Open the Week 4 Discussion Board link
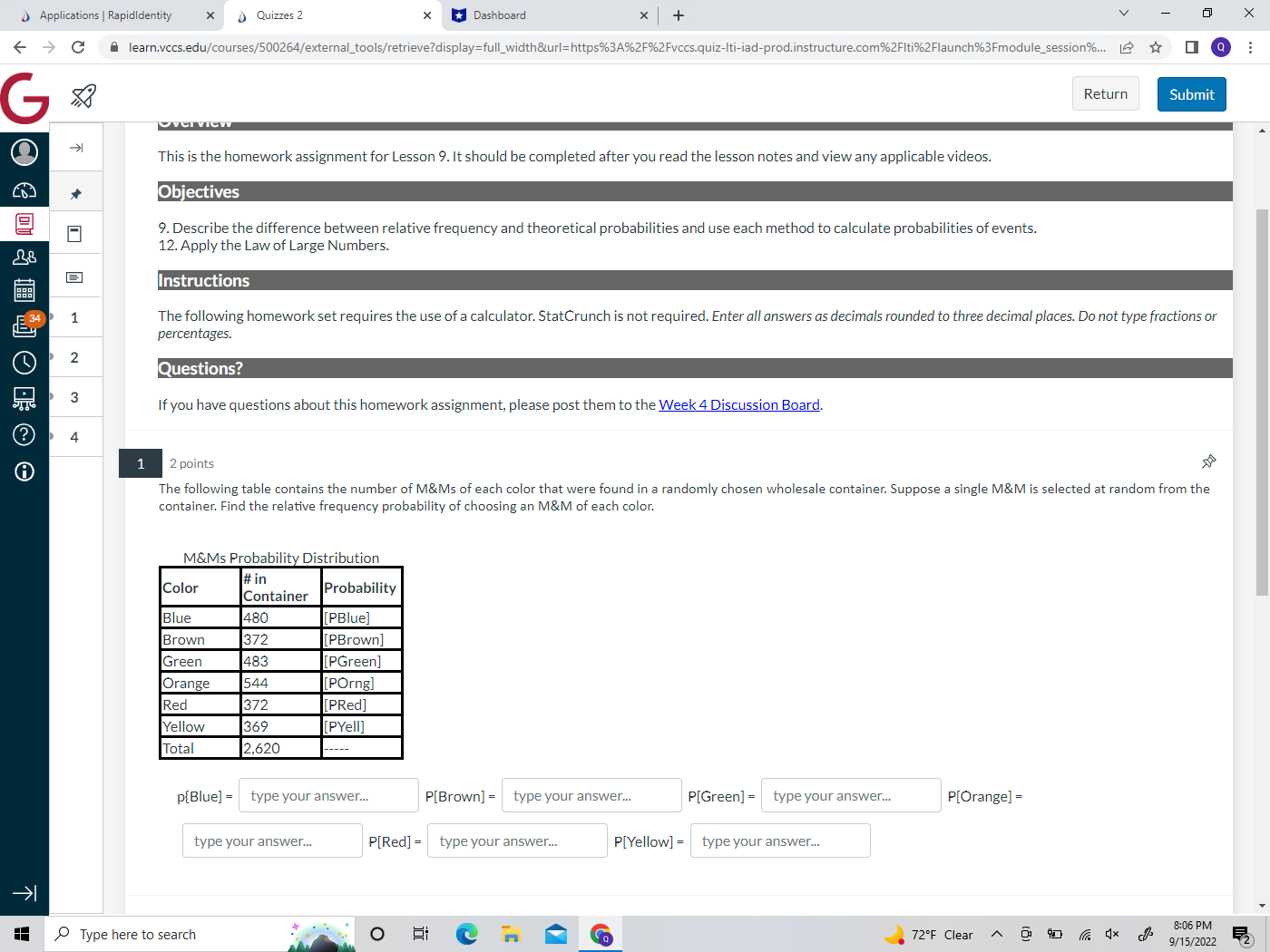Viewport: 1270px width, 952px height. tap(738, 404)
